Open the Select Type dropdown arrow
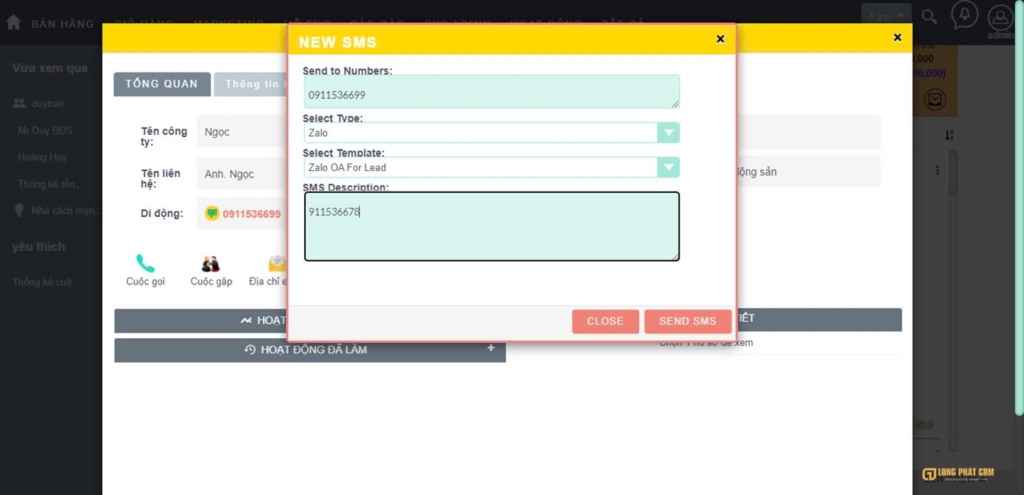 668,133
